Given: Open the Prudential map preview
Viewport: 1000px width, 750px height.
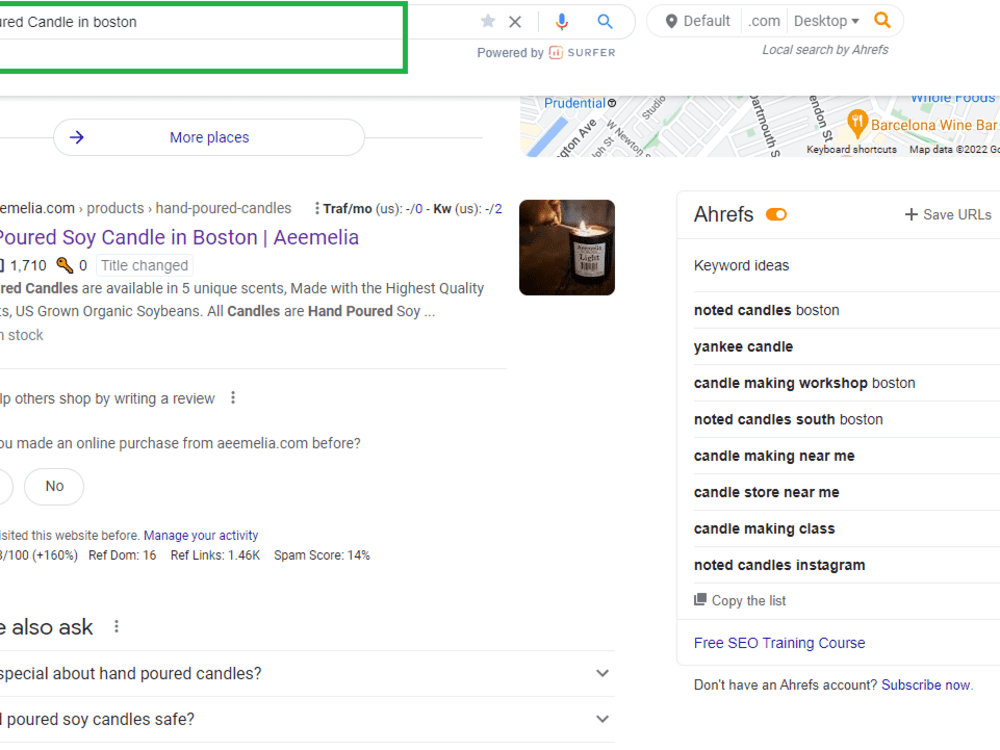Looking at the screenshot, I should click(x=580, y=103).
